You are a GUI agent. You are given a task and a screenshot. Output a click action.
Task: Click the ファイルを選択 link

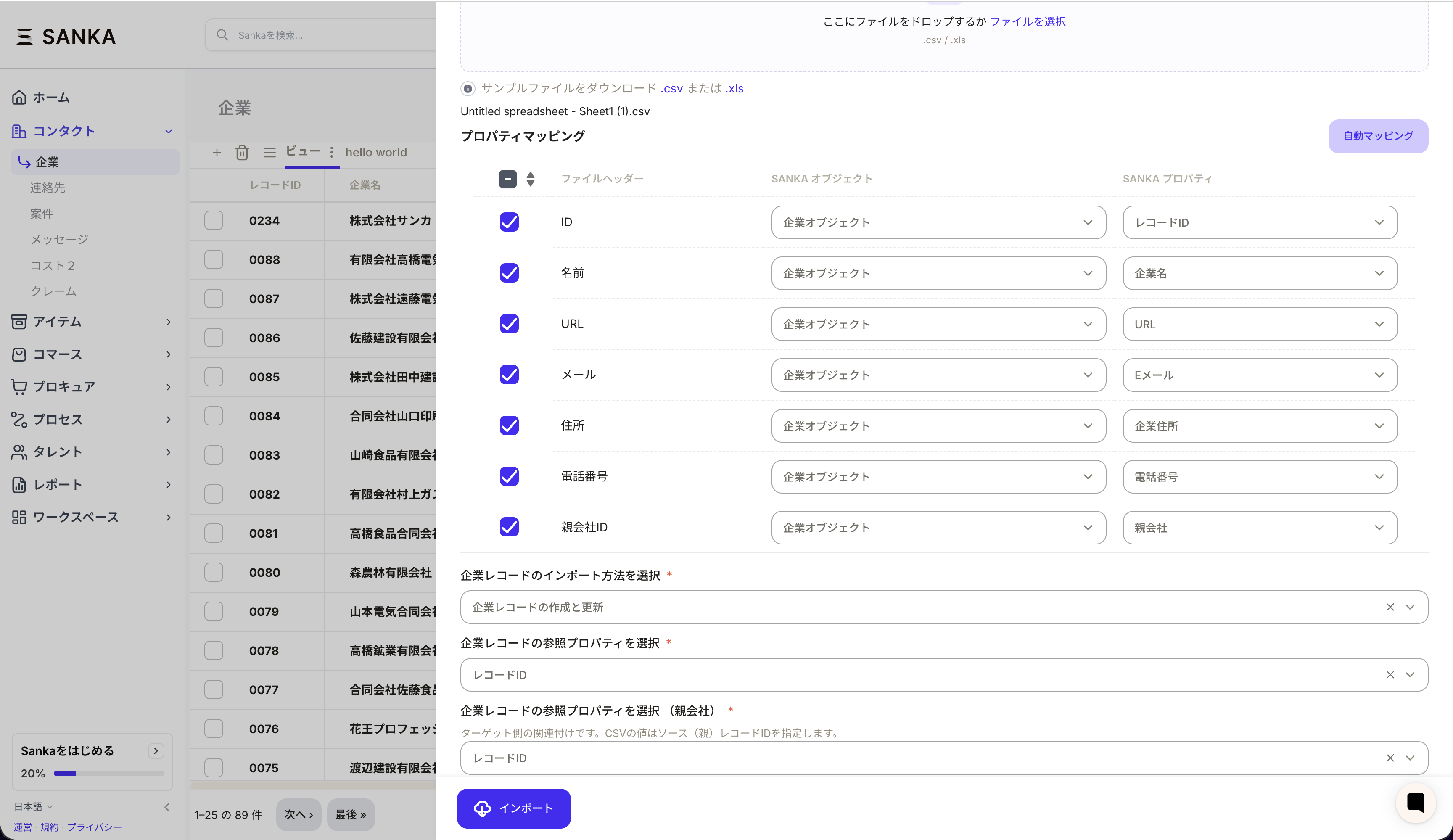point(1028,21)
